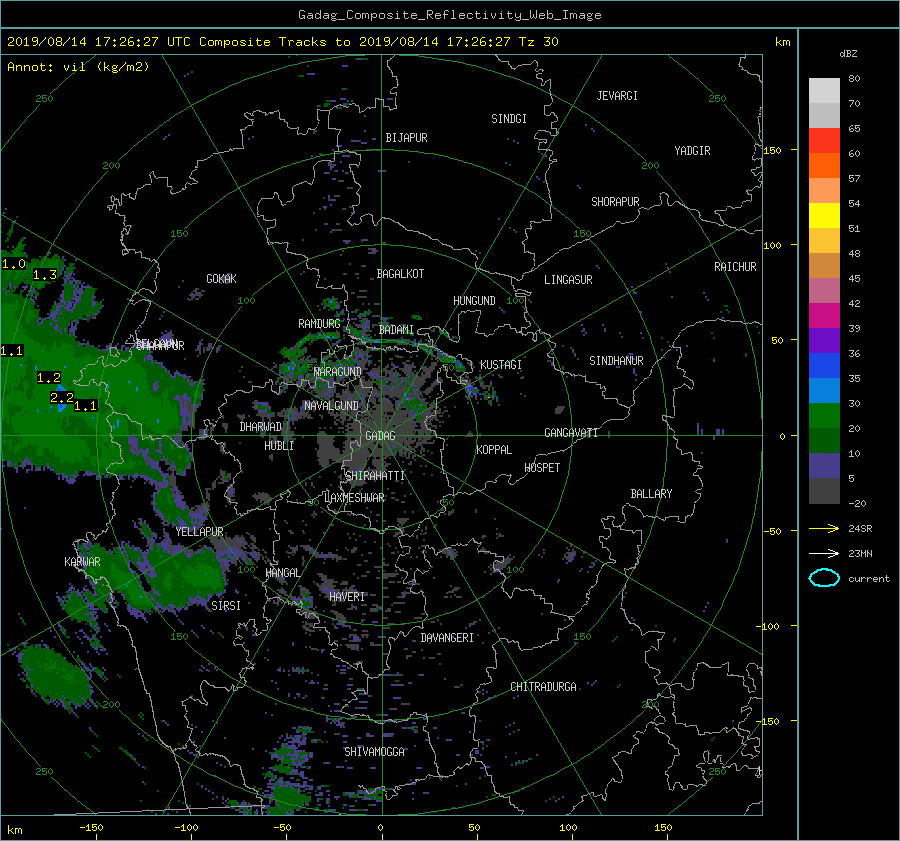Click the YADGIR city label
Image resolution: width=900 pixels, height=841 pixels.
tap(692, 151)
